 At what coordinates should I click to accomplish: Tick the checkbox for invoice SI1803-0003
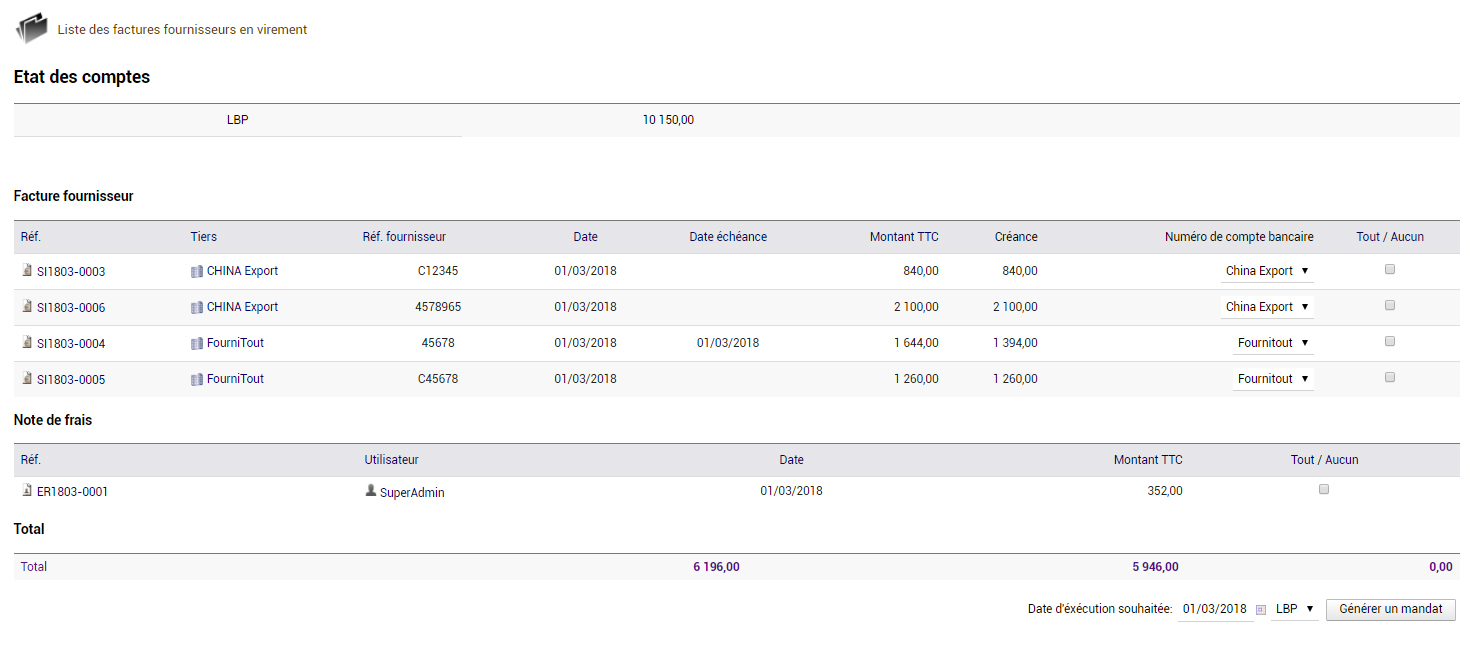point(1390,269)
